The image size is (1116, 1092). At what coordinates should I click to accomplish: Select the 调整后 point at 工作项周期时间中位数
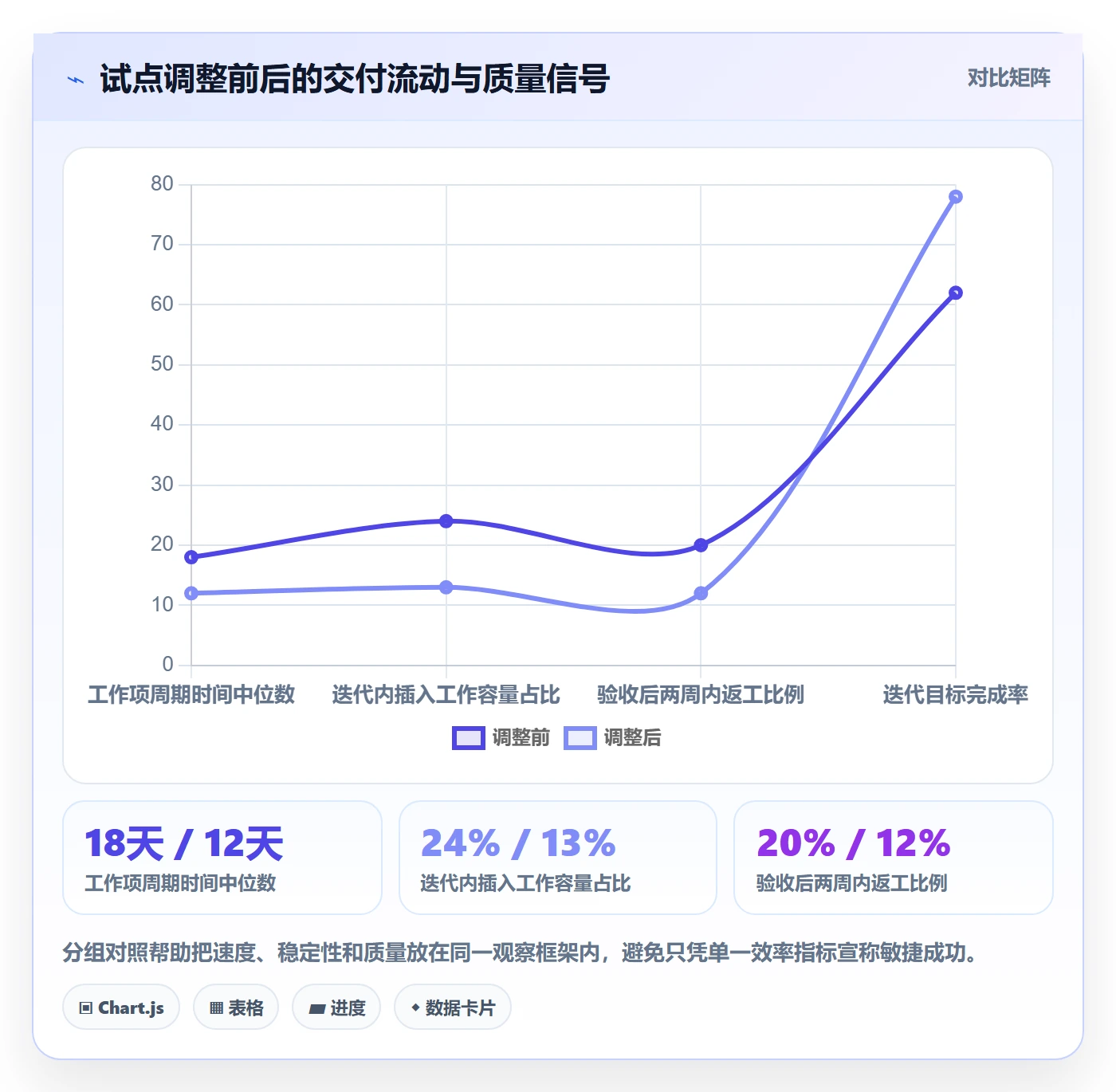(191, 593)
